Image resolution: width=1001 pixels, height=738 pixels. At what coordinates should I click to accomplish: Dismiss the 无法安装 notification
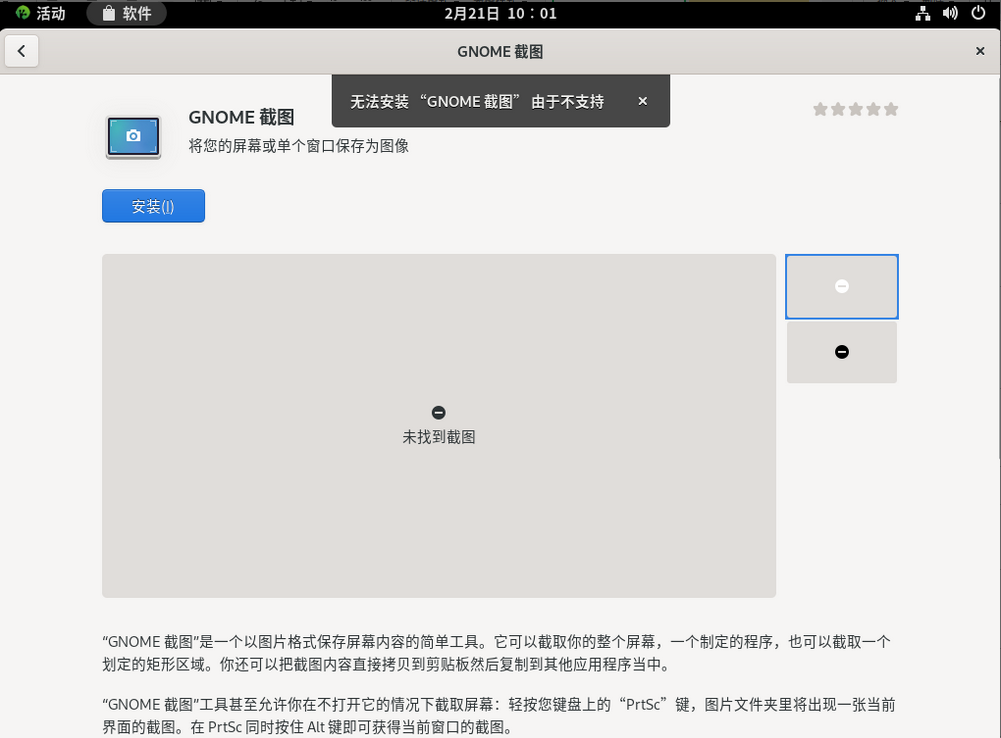(642, 101)
